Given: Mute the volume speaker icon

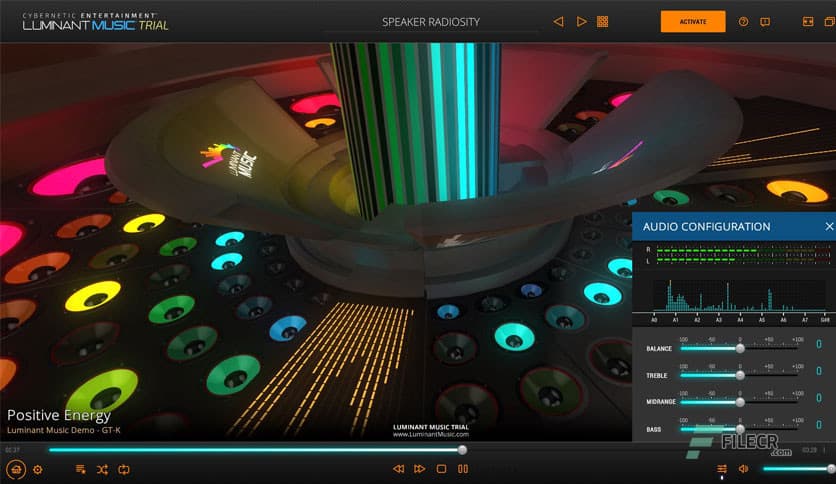Looking at the screenshot, I should (744, 469).
